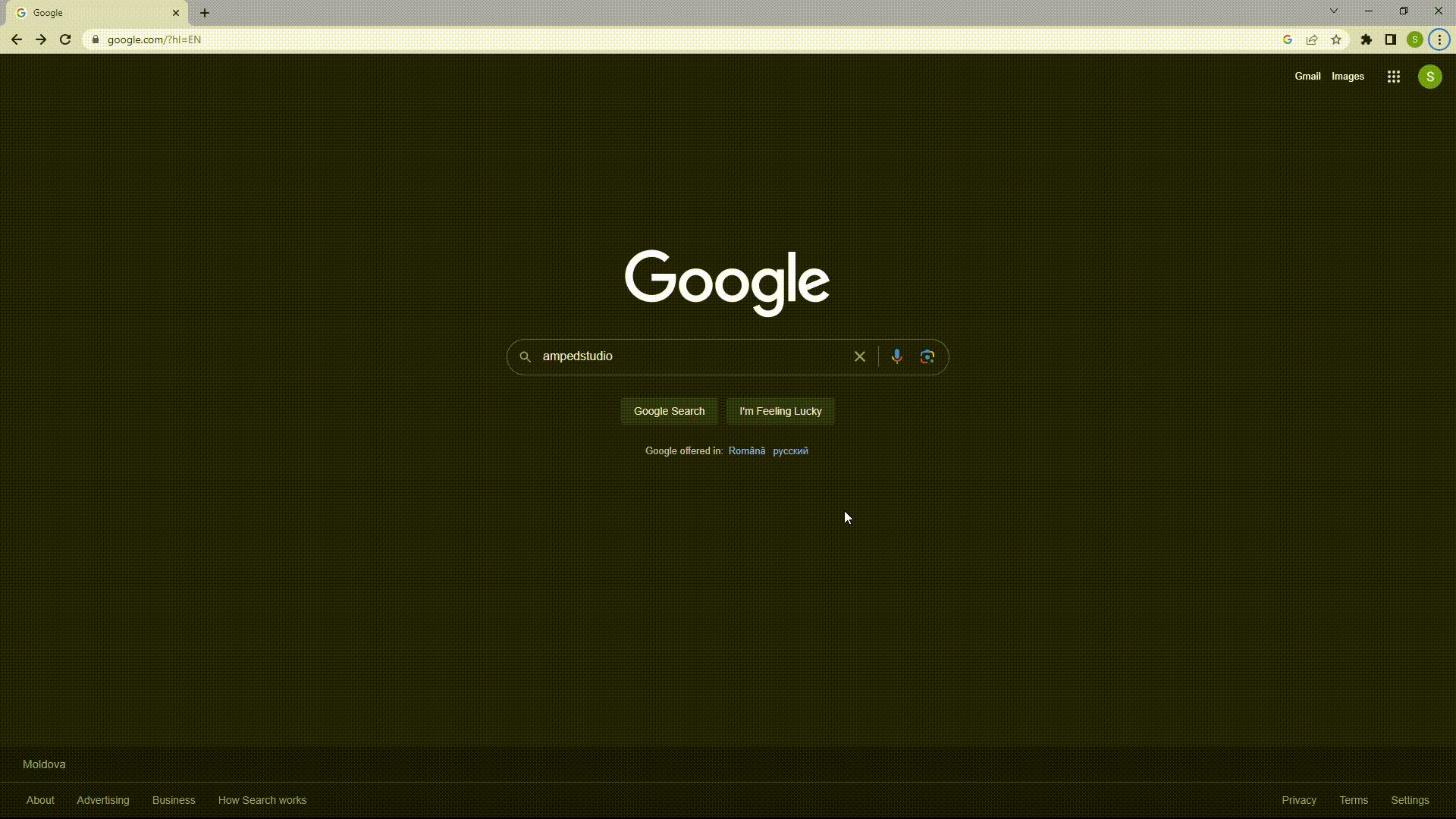The height and width of the screenshot is (819, 1456).
Task: Open the Extensions puzzle icon
Action: (1366, 39)
